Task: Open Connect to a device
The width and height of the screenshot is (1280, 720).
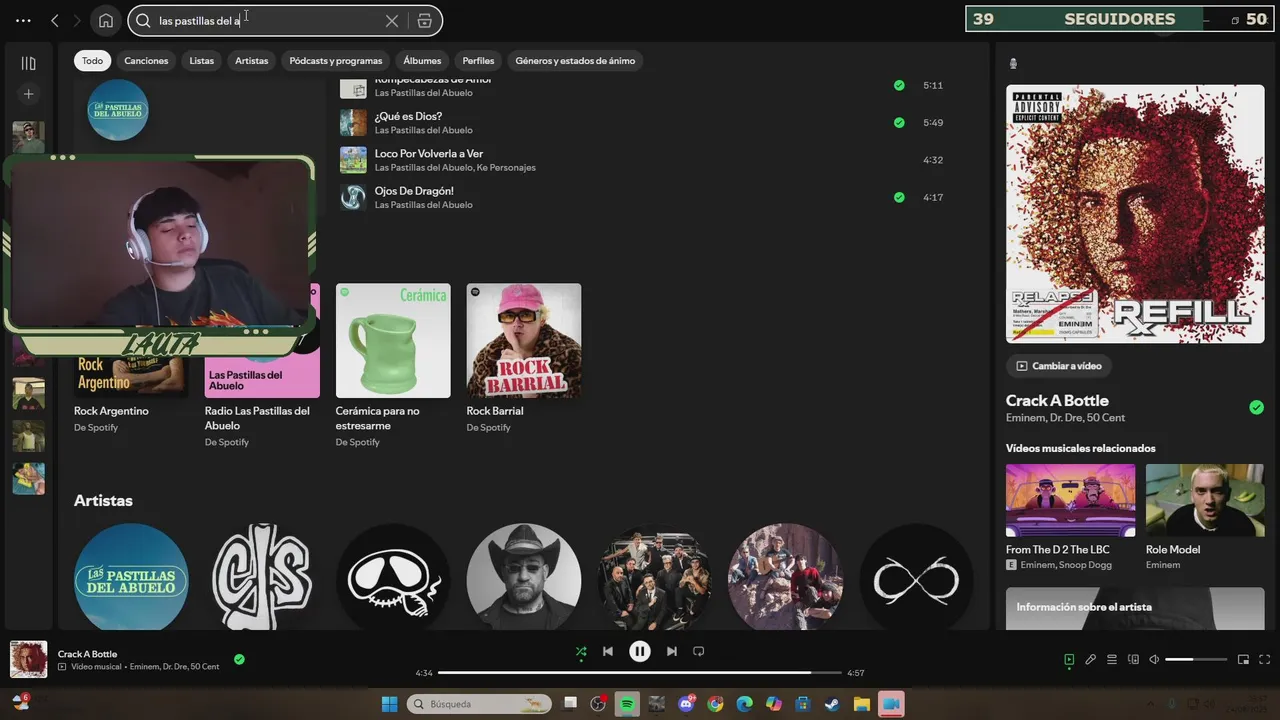Action: (x=1133, y=660)
